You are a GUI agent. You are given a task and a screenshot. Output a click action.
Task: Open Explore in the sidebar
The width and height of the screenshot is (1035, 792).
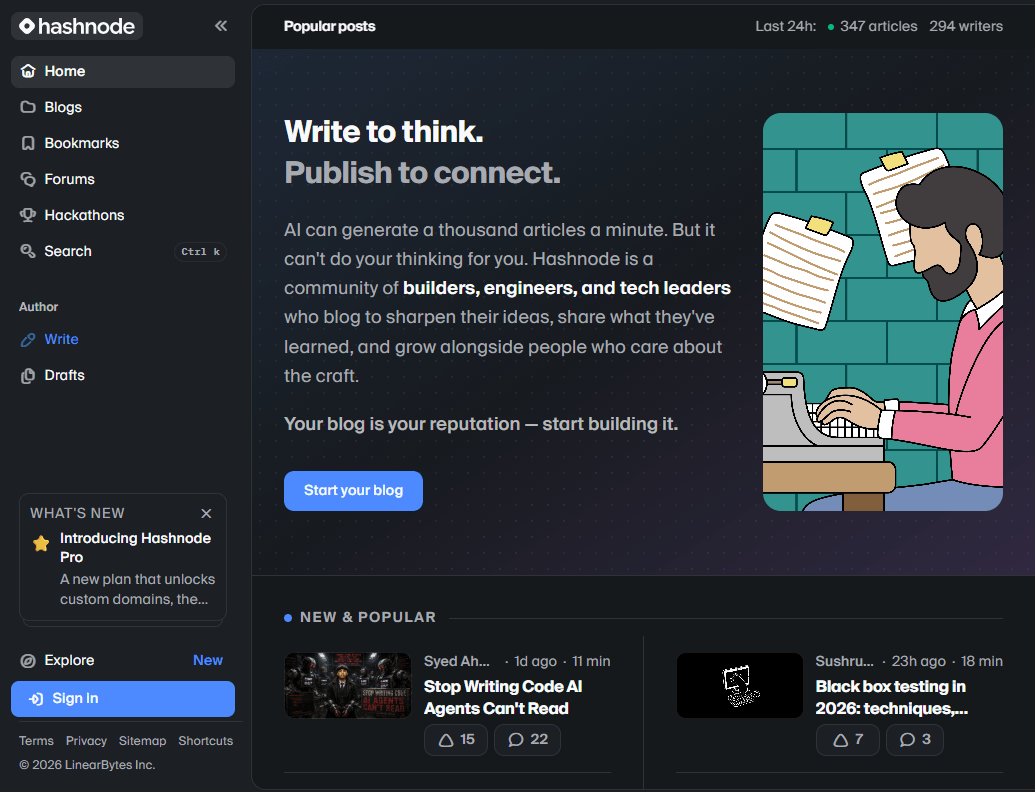[123, 660]
